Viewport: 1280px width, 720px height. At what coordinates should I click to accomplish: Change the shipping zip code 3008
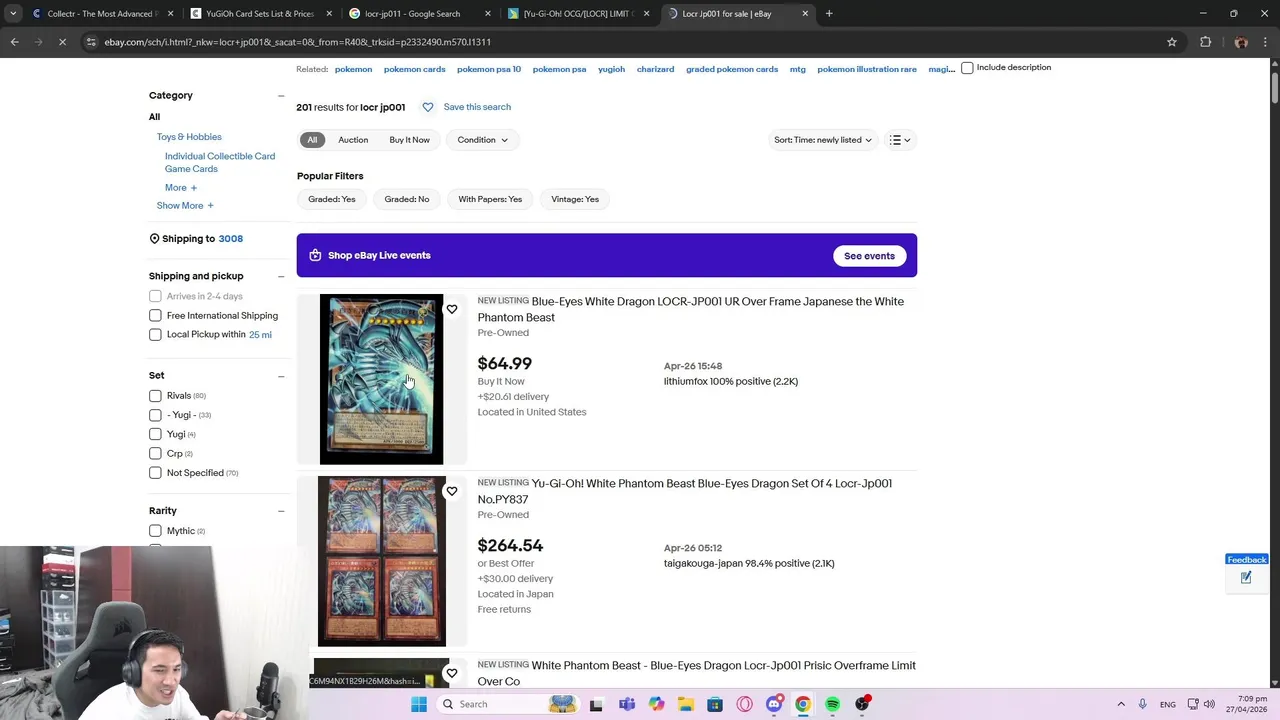(231, 239)
